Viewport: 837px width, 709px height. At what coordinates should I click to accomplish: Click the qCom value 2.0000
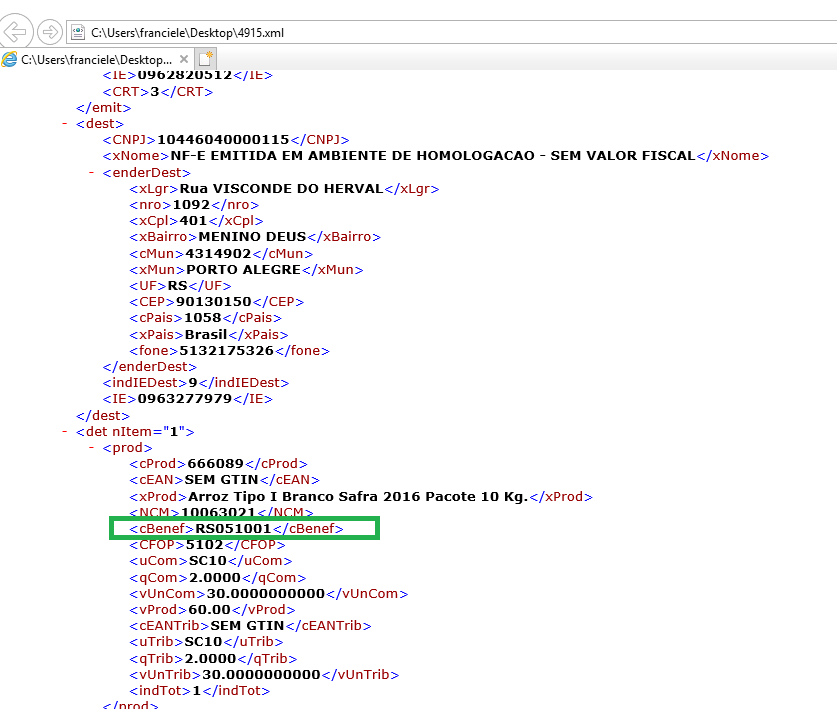[215, 578]
